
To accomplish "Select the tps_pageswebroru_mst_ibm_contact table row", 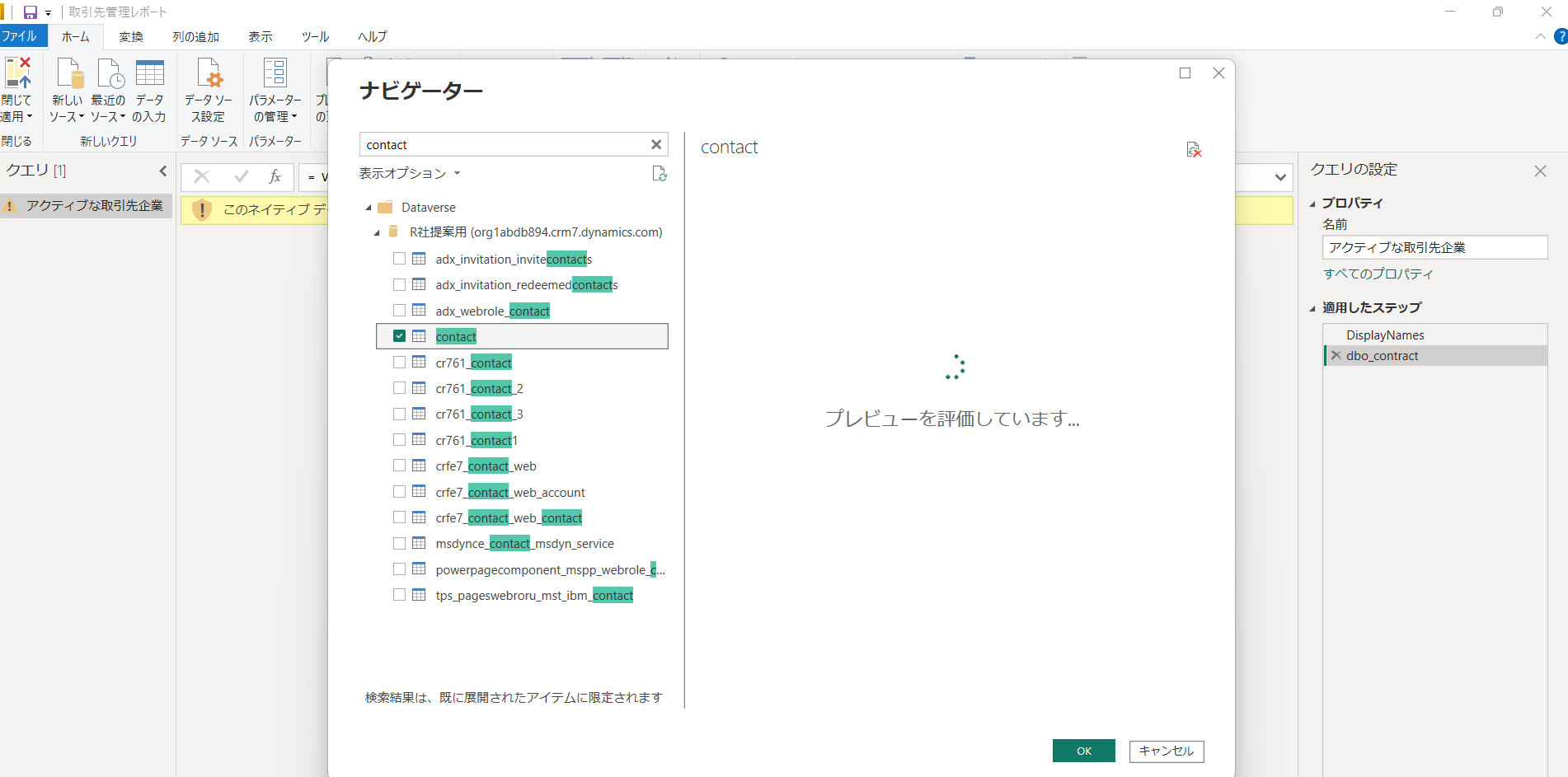I will pyautogui.click(x=523, y=595).
